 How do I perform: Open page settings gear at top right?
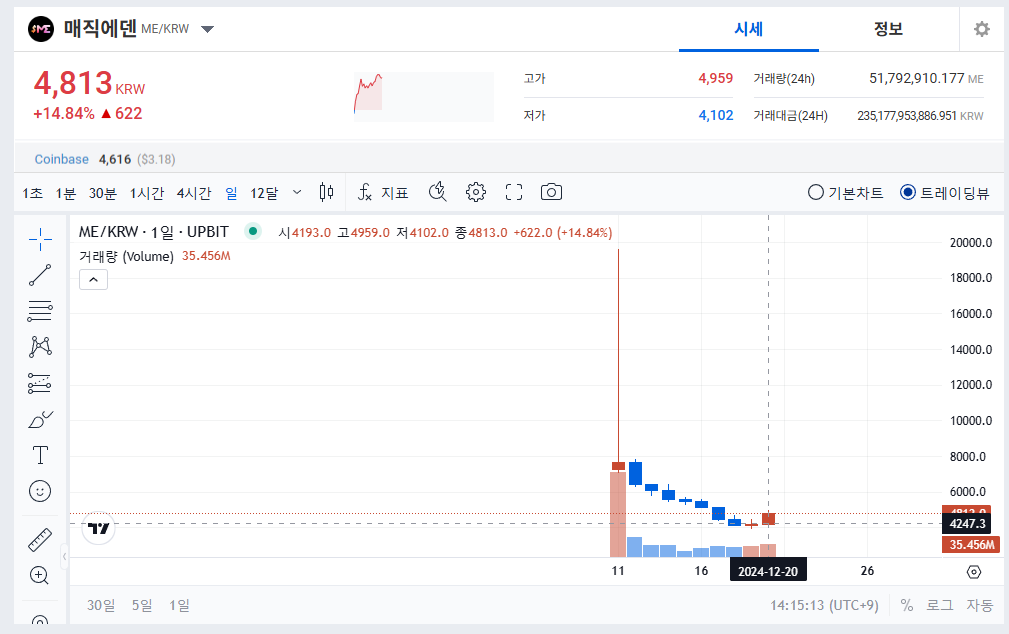[981, 29]
